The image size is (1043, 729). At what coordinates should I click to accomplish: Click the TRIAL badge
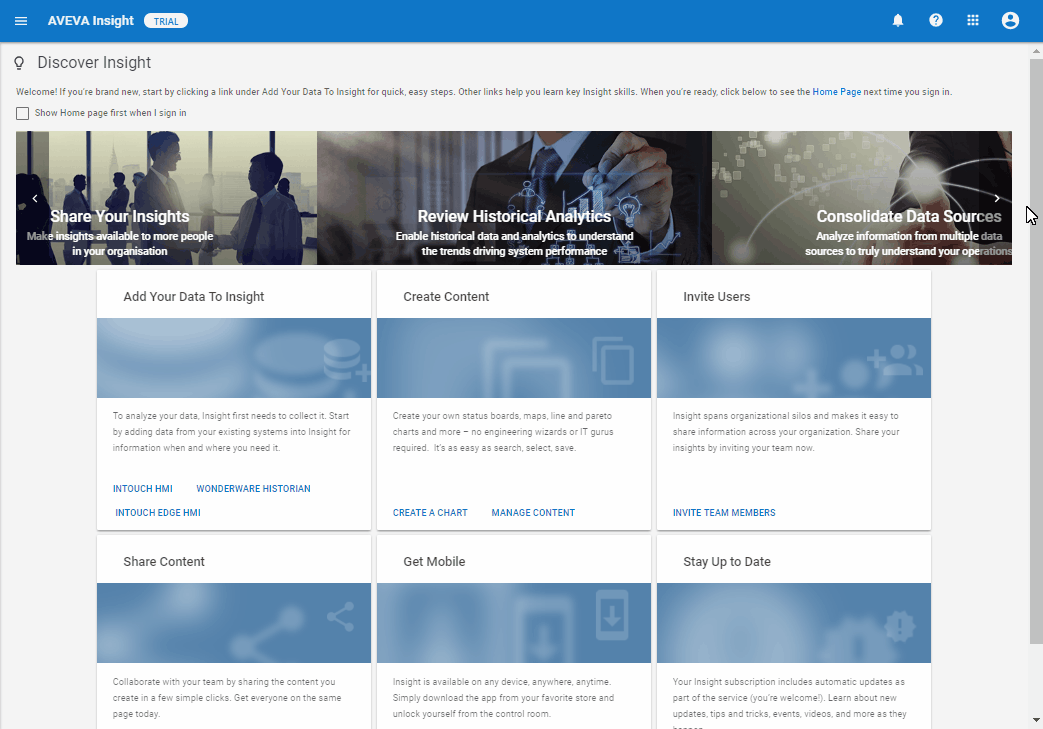point(166,21)
